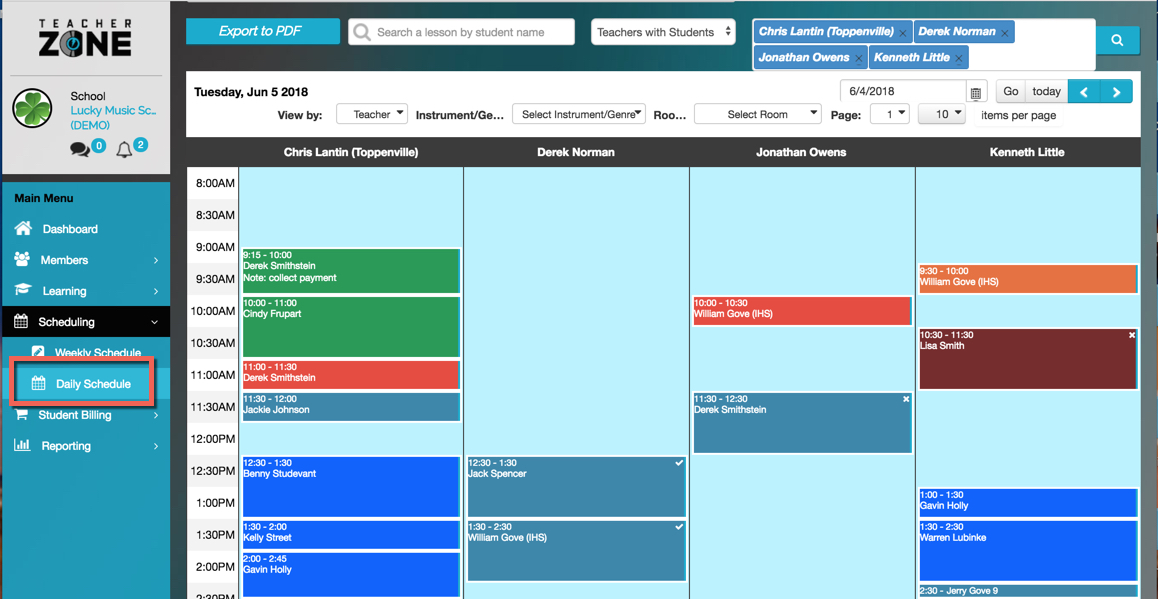Open items per page dropdown
Screen dimensions: 1158x599
tap(942, 114)
